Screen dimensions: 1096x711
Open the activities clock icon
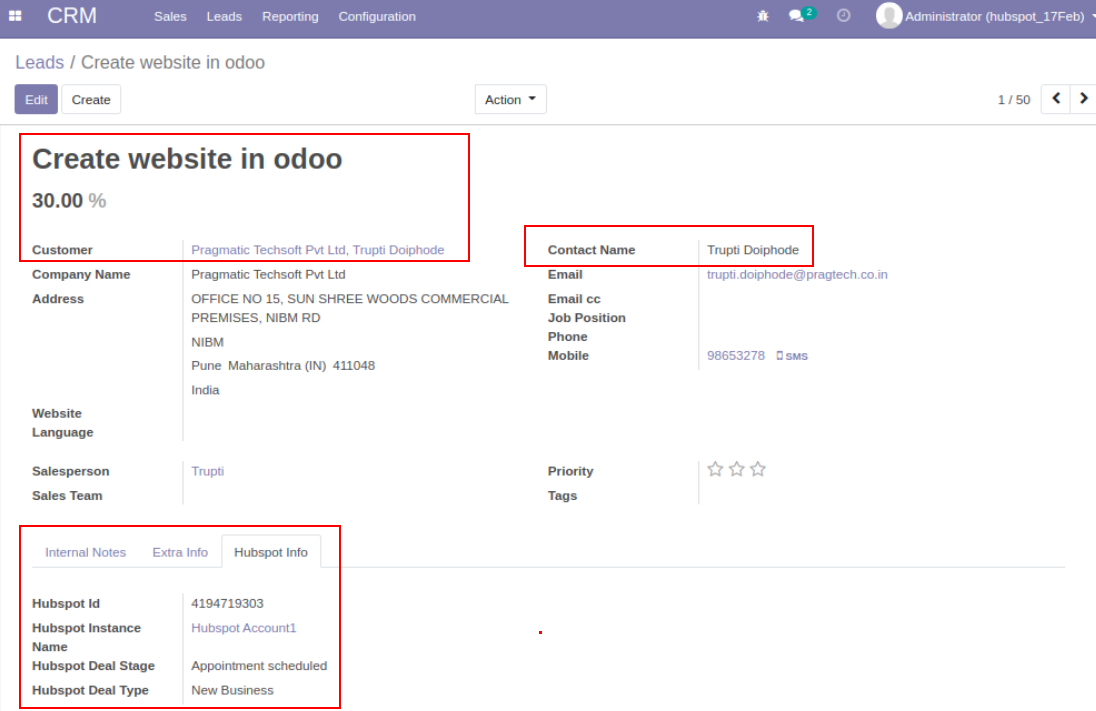pyautogui.click(x=844, y=15)
